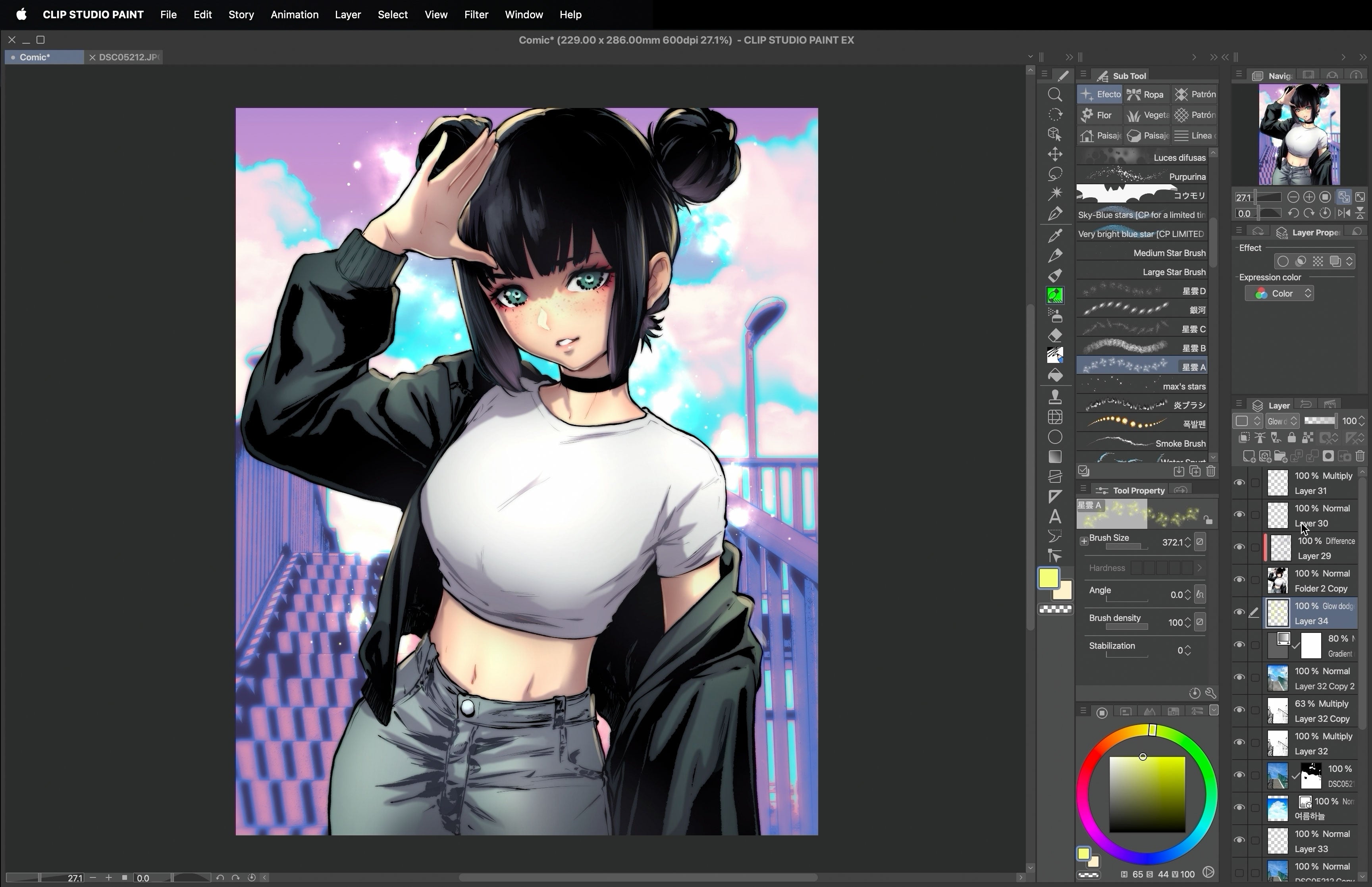Viewport: 1372px width, 887px height.
Task: Click the Gradient tool icon
Action: [x=1055, y=457]
